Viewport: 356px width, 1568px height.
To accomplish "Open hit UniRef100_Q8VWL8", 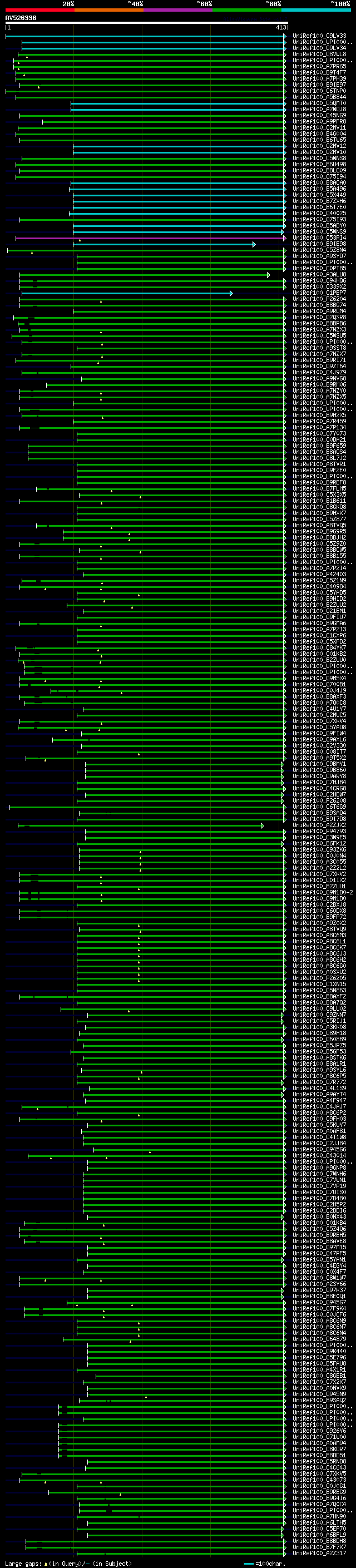I will [319, 54].
